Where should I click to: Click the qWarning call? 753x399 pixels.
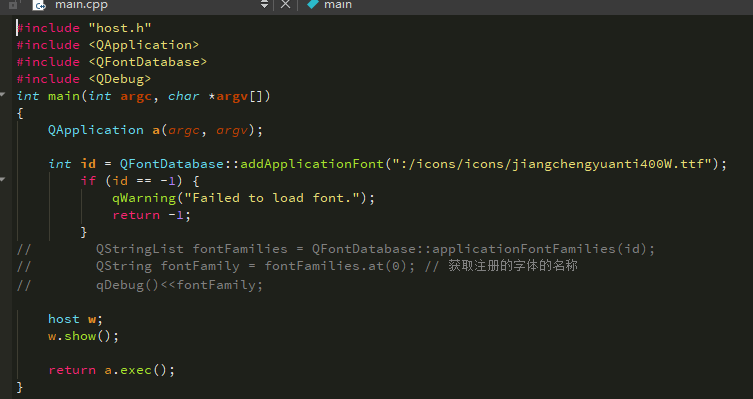coord(144,198)
